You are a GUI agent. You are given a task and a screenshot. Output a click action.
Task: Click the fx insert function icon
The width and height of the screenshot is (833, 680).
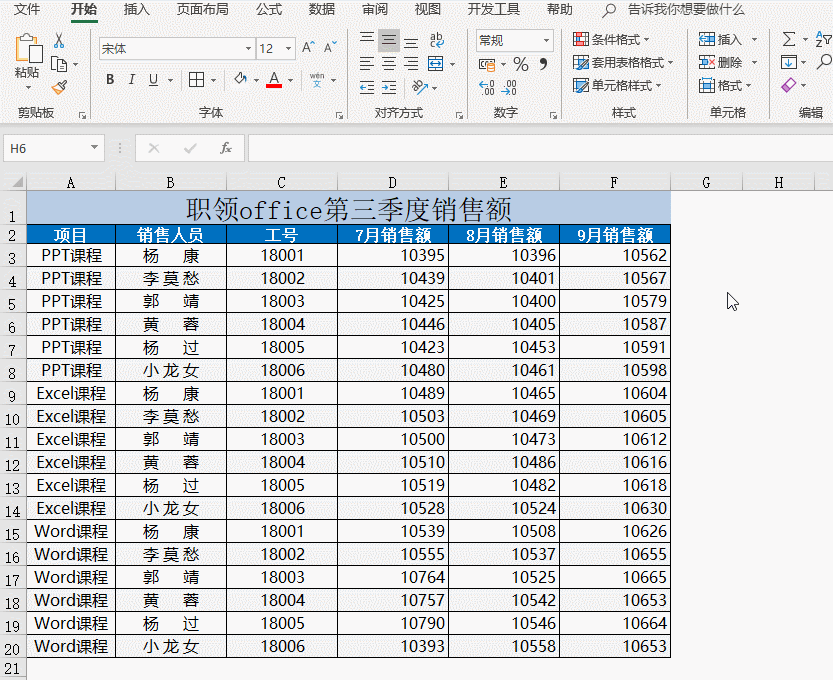pos(225,148)
